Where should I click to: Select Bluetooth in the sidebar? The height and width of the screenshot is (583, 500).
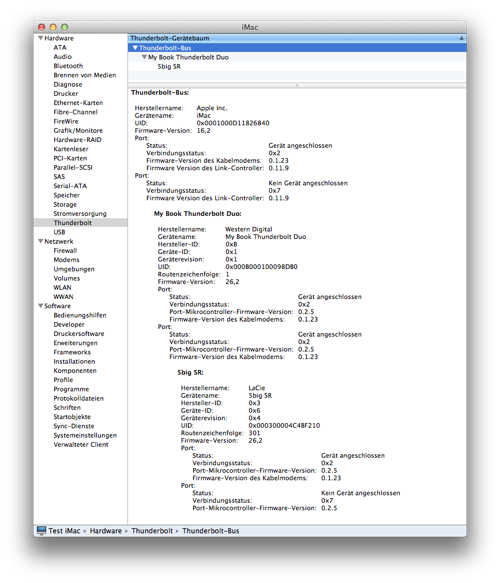pos(68,66)
